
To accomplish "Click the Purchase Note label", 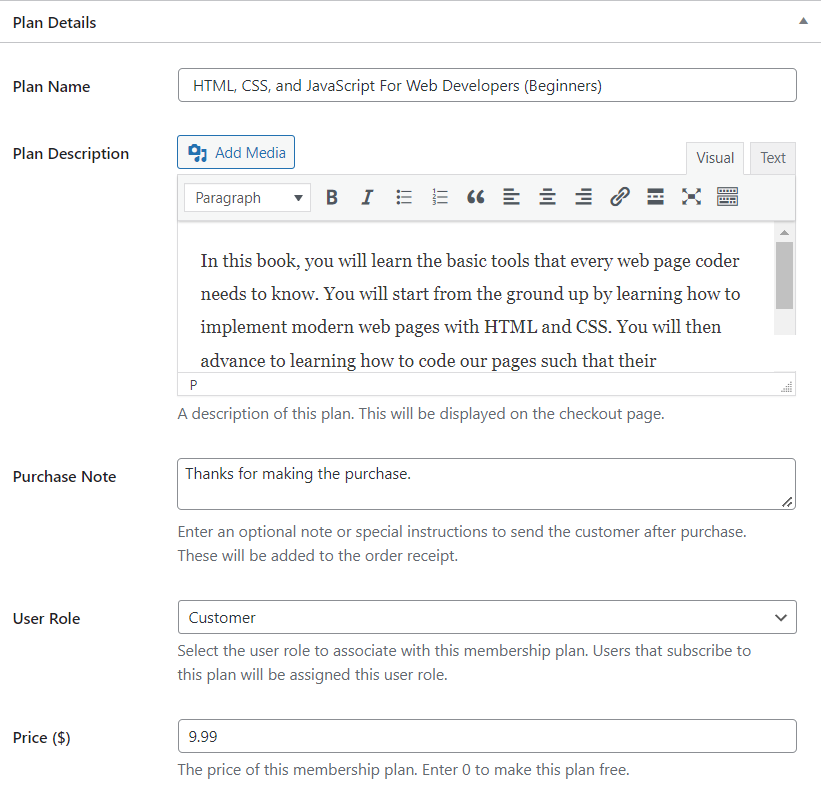I will pyautogui.click(x=64, y=477).
